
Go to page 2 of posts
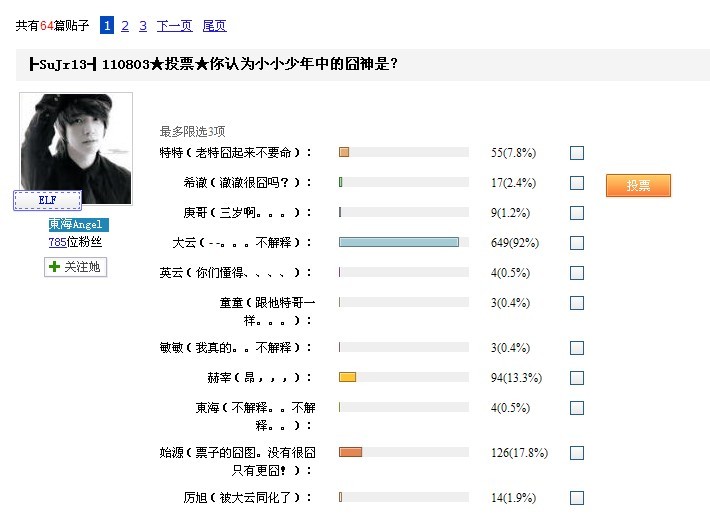(x=125, y=26)
